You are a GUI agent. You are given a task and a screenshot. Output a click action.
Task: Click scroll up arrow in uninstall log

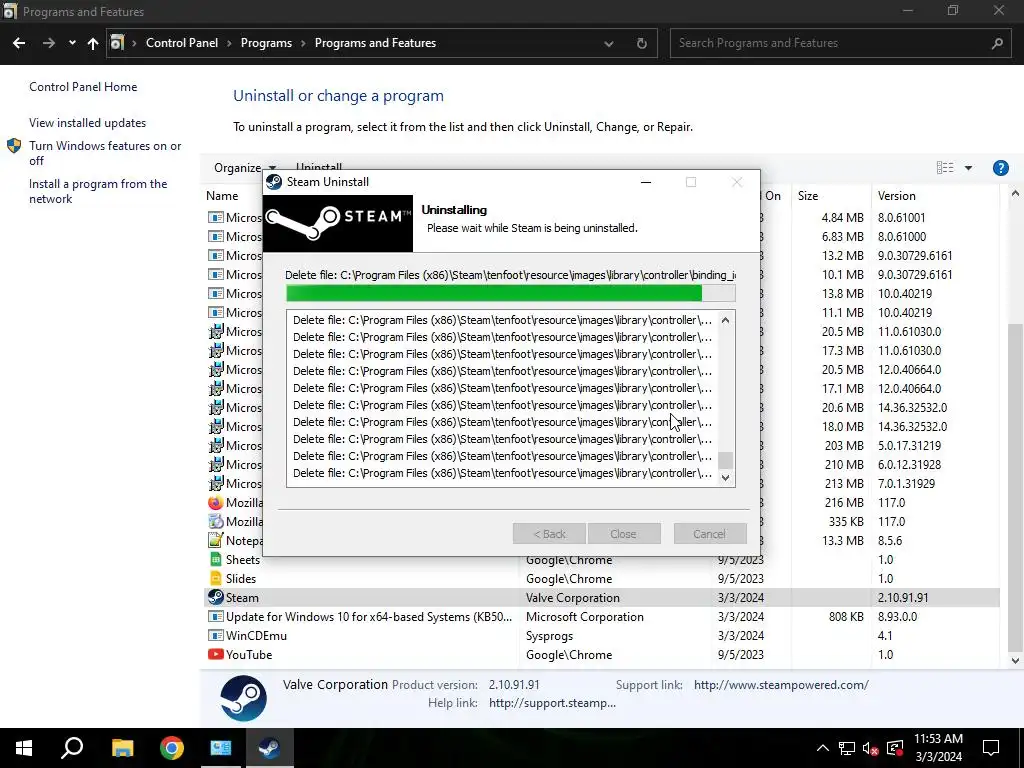[725, 320]
